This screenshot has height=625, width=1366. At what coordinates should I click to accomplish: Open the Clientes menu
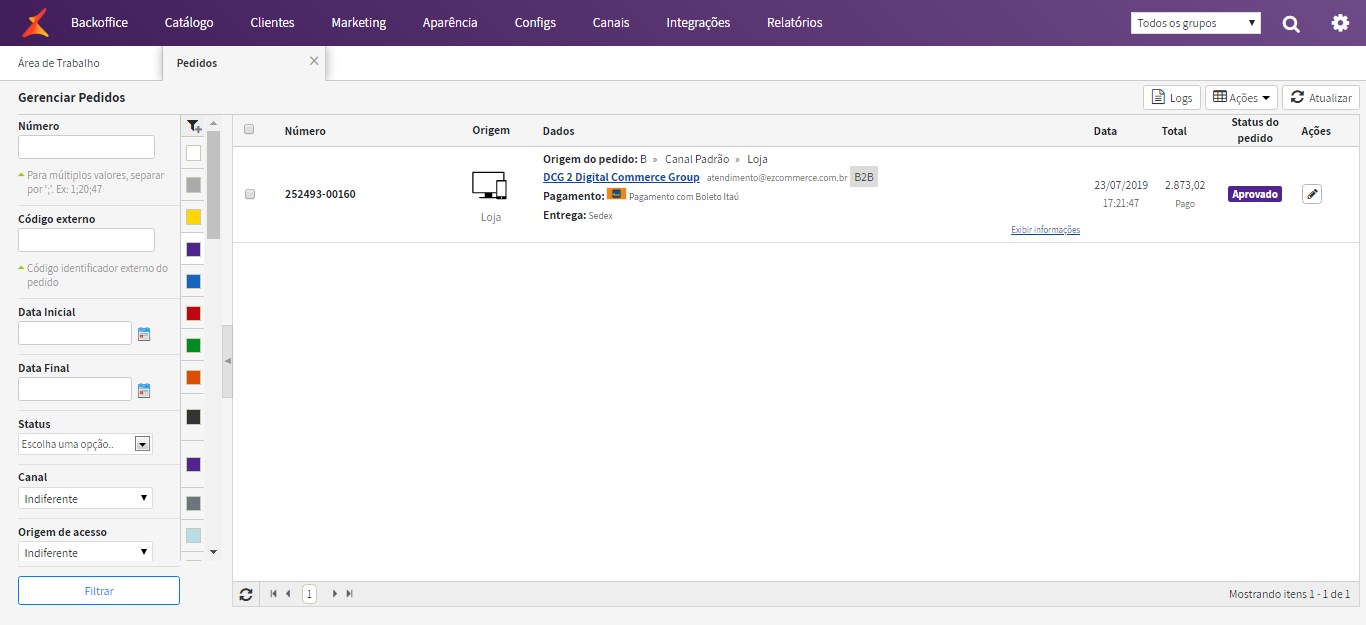(272, 23)
